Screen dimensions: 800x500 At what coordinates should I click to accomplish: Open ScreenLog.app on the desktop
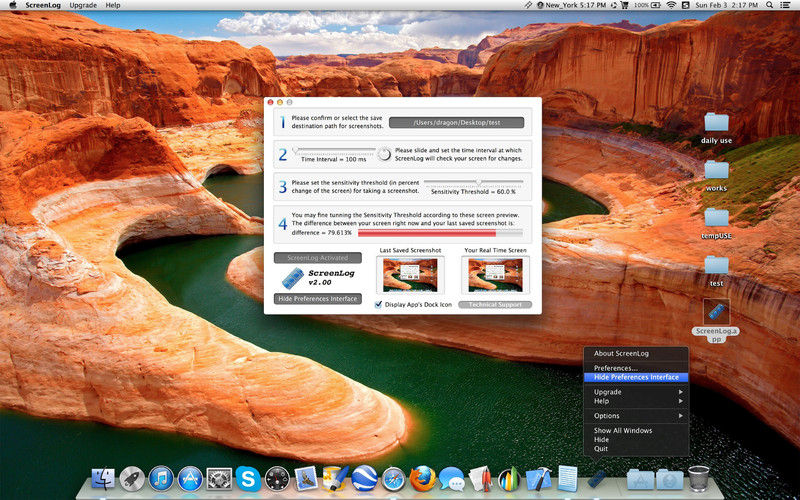click(x=716, y=312)
